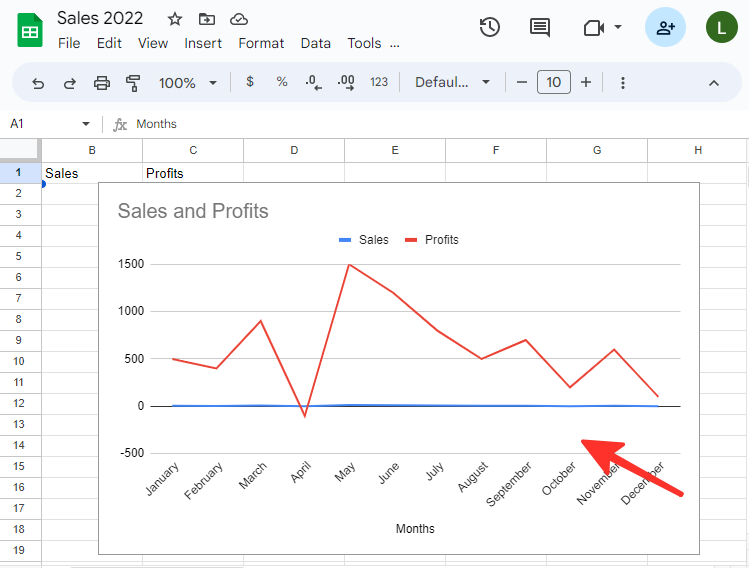Activate the Paint format roller icon
The width and height of the screenshot is (749, 568).
coord(133,83)
